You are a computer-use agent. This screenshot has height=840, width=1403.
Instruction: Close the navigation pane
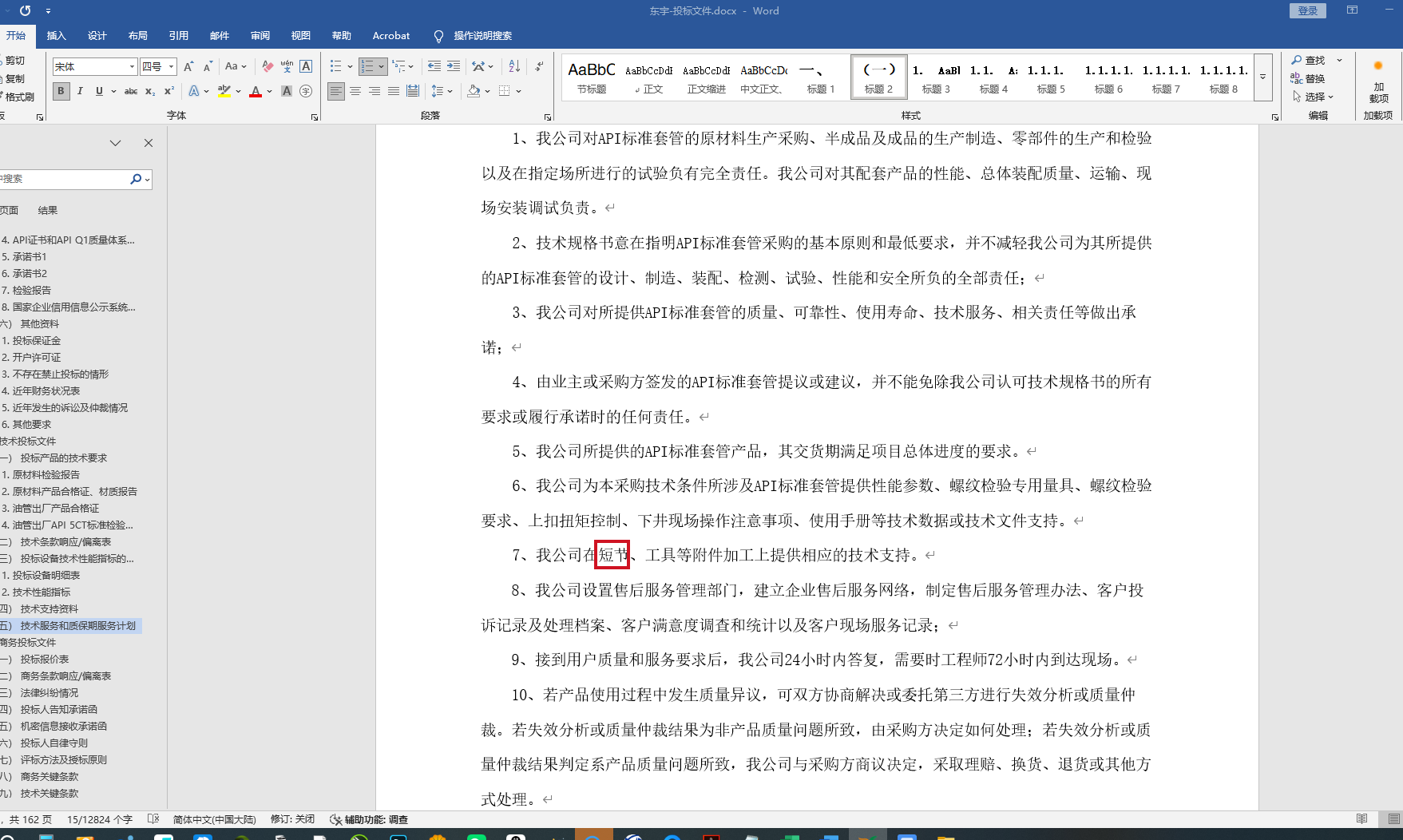[149, 143]
